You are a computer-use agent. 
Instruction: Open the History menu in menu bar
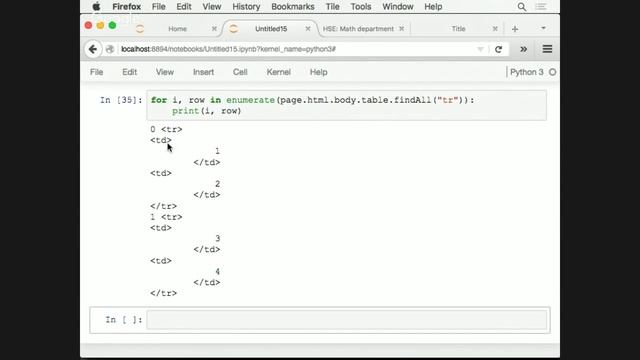(246, 7)
